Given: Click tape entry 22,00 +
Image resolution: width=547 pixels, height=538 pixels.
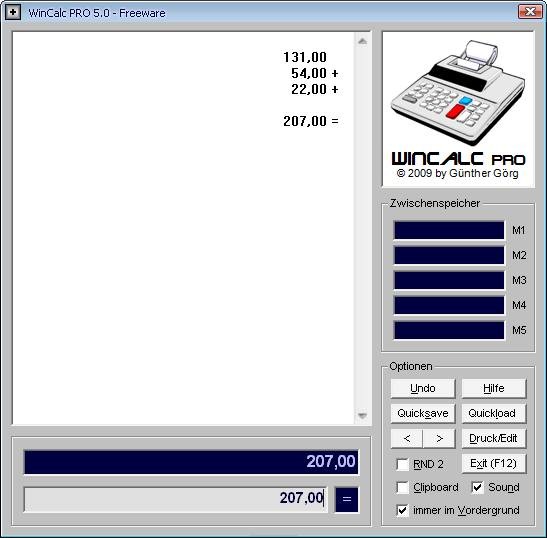Looking at the screenshot, I should click(315, 89).
